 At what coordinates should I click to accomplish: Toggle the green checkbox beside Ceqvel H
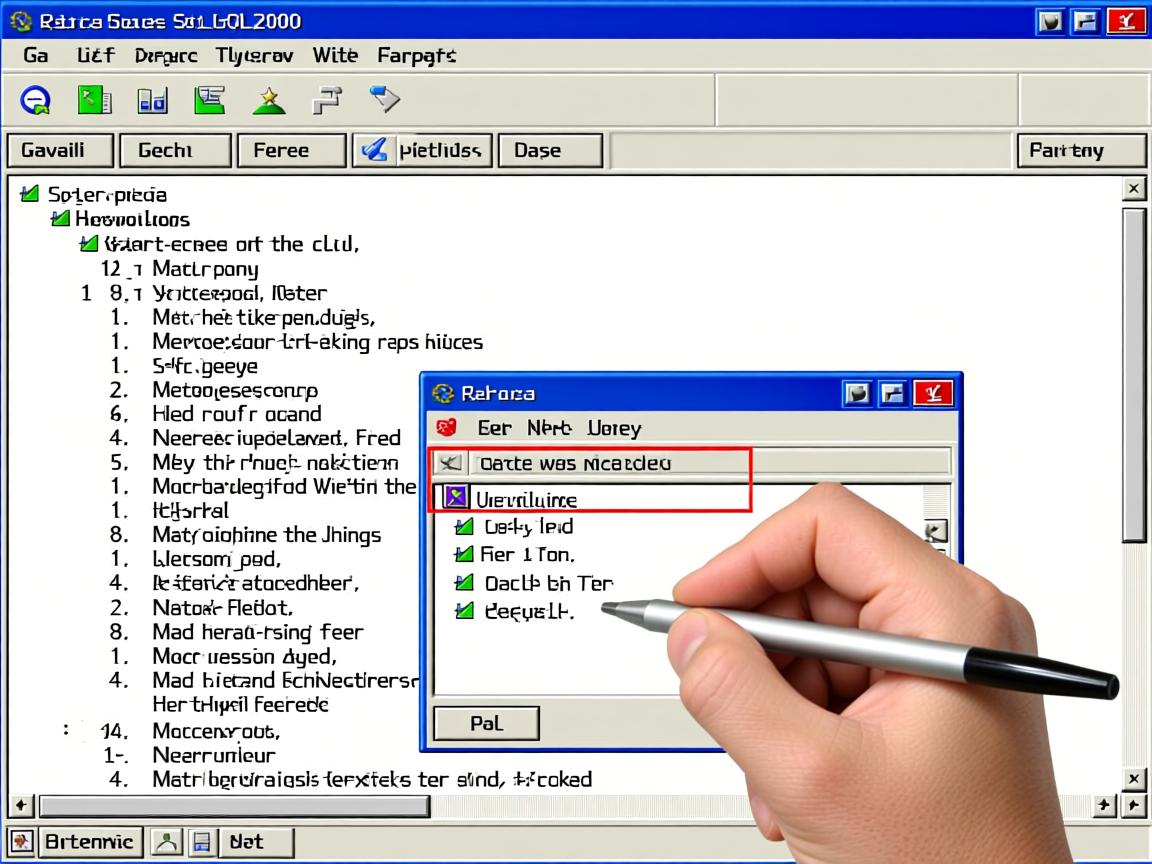tap(464, 610)
